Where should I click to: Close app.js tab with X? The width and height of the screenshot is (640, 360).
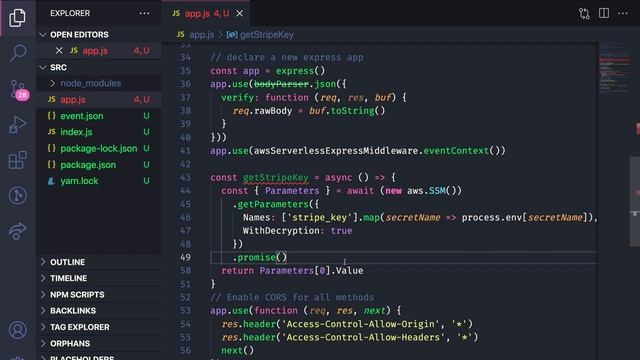point(240,13)
